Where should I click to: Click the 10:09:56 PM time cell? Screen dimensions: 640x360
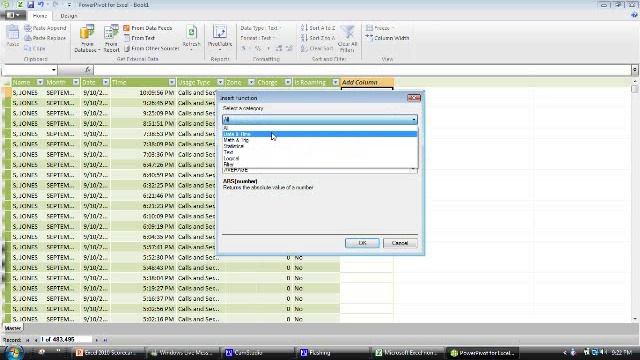[x=143, y=93]
